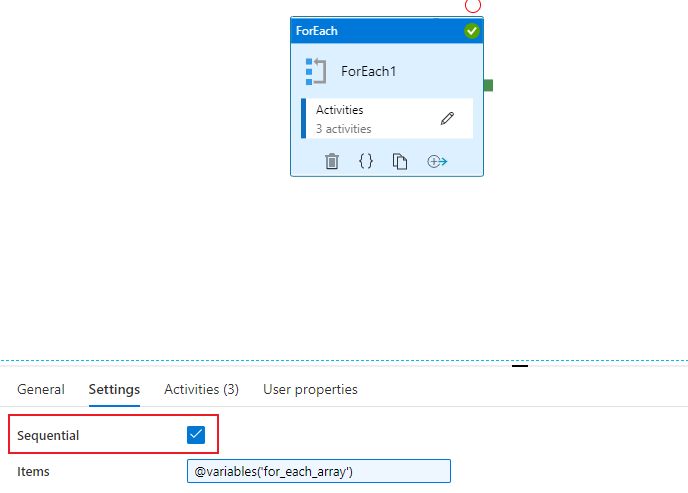This screenshot has height=493, width=688.
Task: Click the panel resize handle bar
Action: tap(520, 365)
